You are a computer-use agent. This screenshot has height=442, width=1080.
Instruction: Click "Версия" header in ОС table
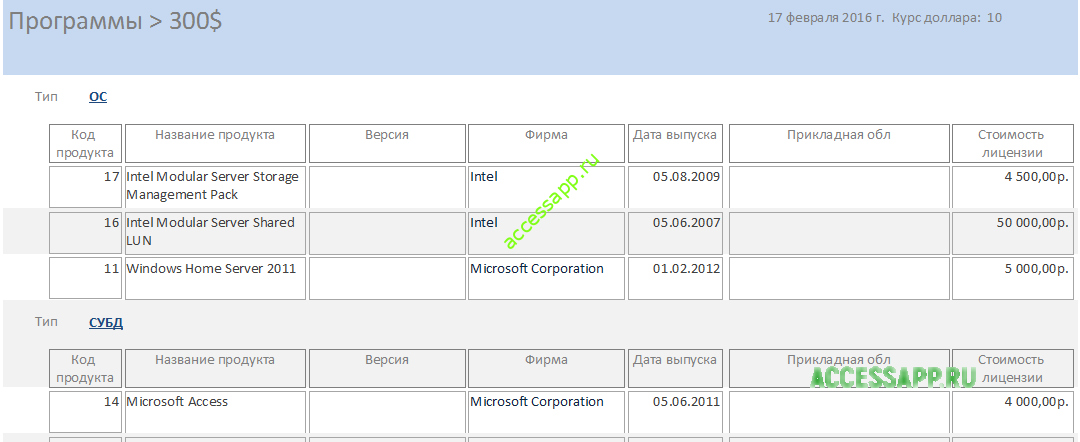coord(387,144)
